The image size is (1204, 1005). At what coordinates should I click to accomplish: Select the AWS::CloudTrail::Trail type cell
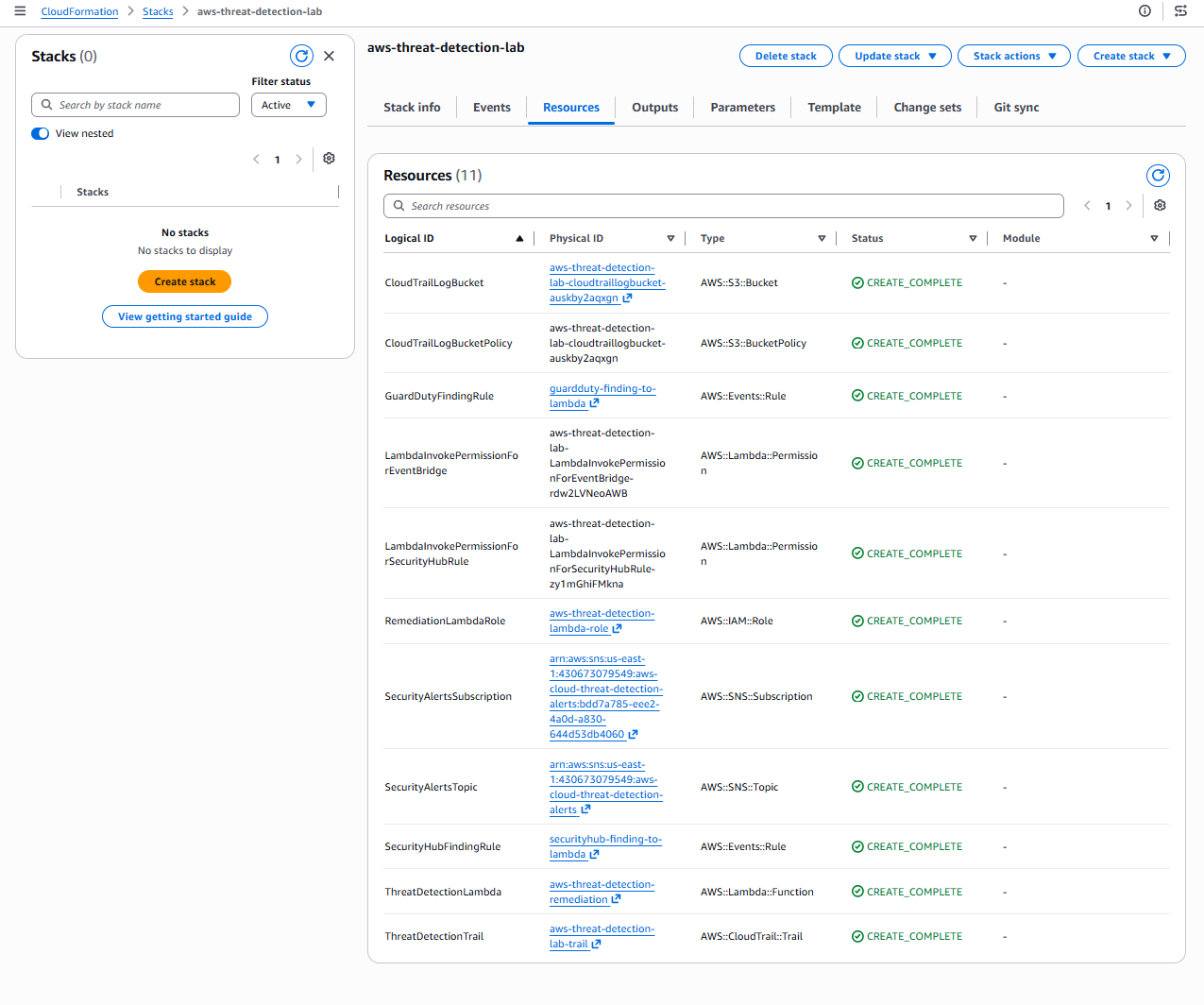click(752, 937)
